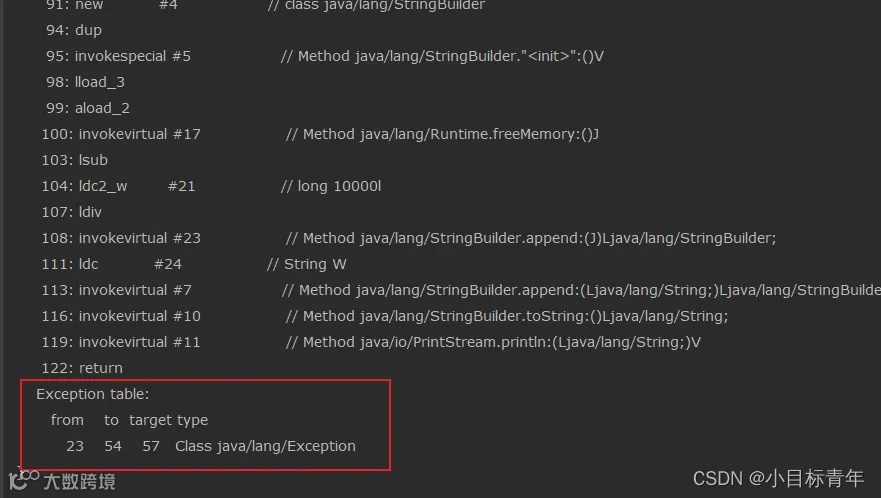Image resolution: width=881 pixels, height=498 pixels.
Task: Click the PrintStream.println method comment
Action: [x=493, y=342]
